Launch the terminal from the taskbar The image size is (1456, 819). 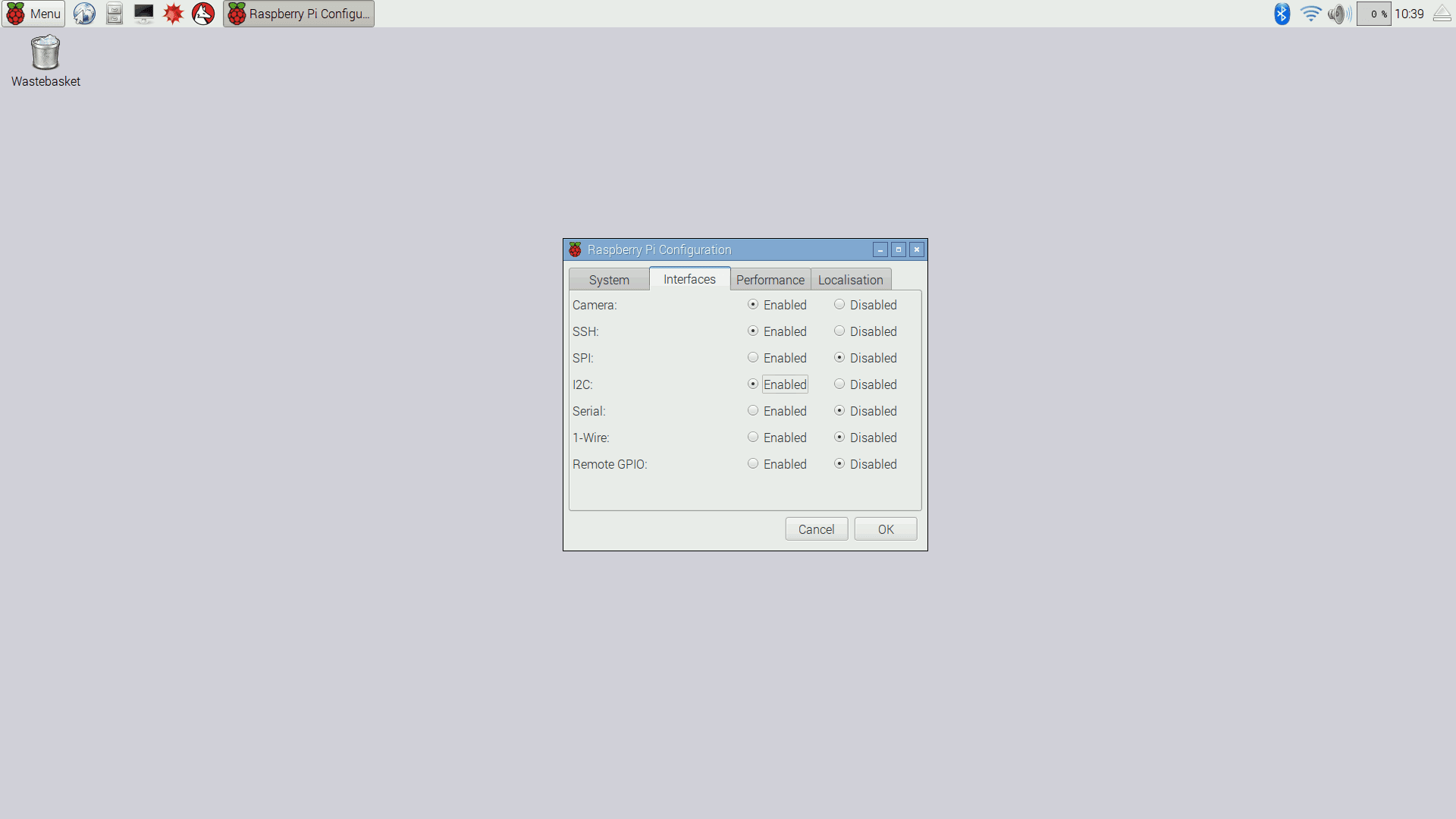pos(143,13)
